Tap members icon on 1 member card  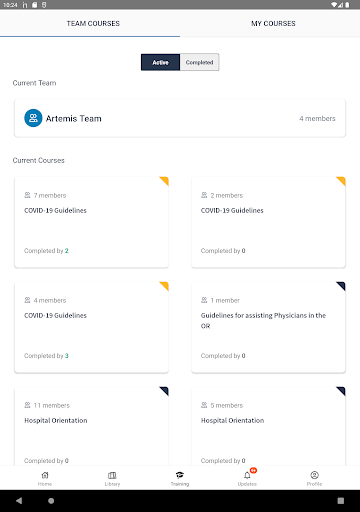pyautogui.click(x=204, y=300)
